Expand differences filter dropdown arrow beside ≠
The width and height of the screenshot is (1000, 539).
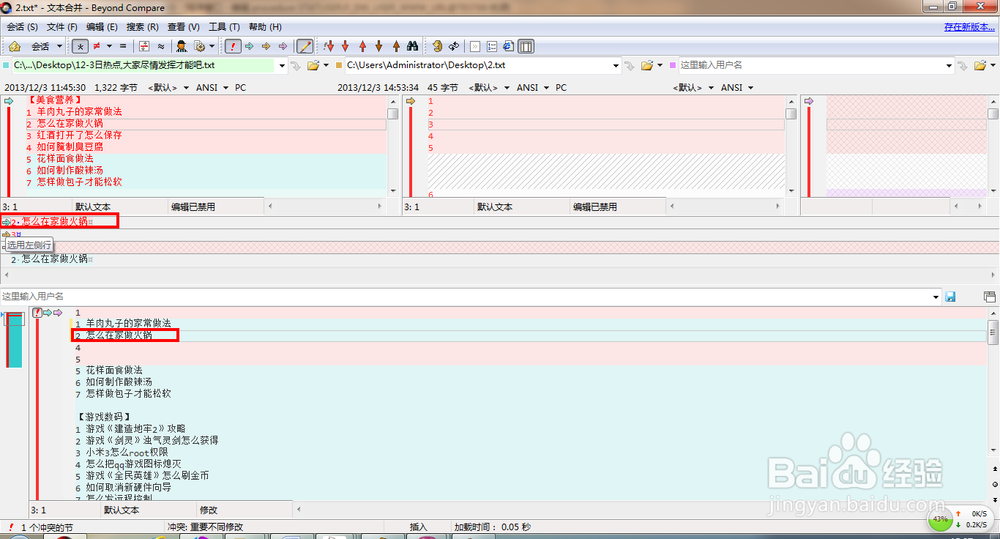[109, 46]
